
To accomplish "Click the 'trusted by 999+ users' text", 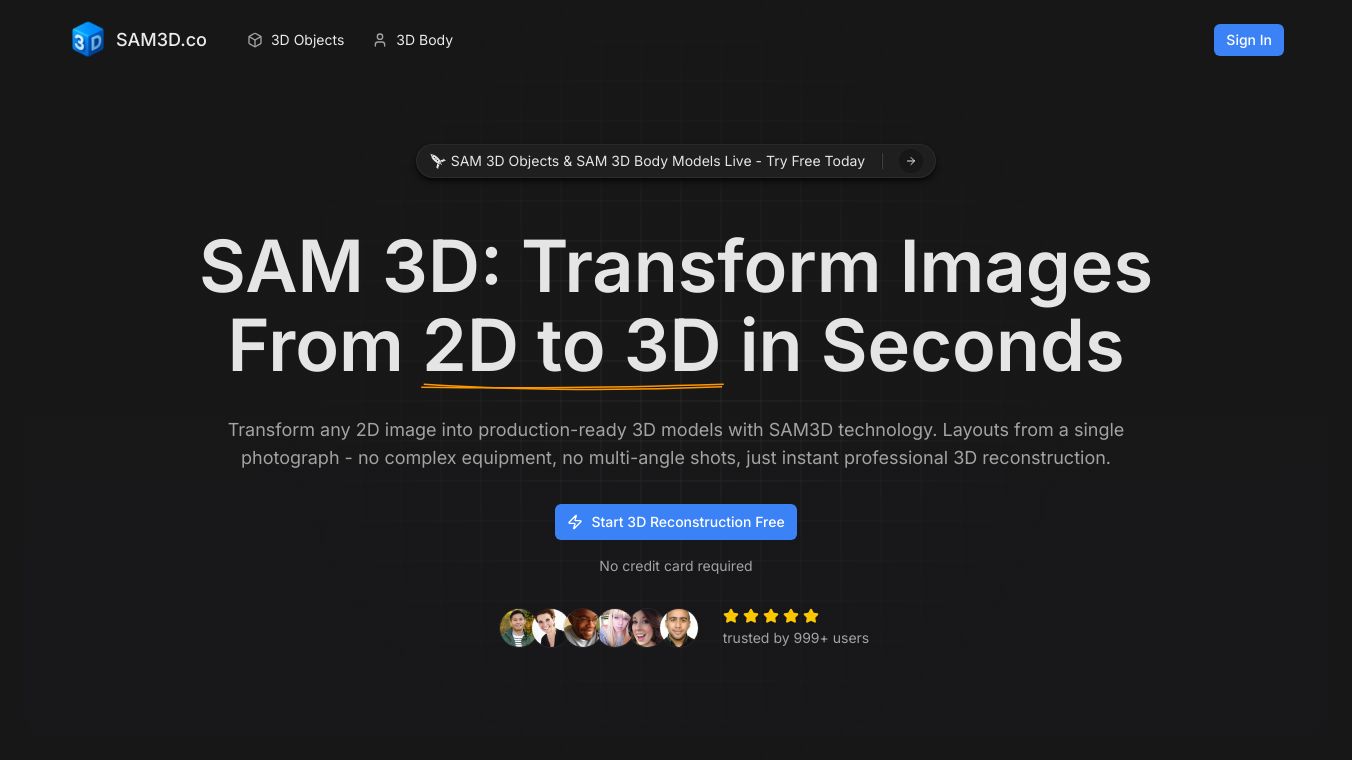I will (x=796, y=638).
